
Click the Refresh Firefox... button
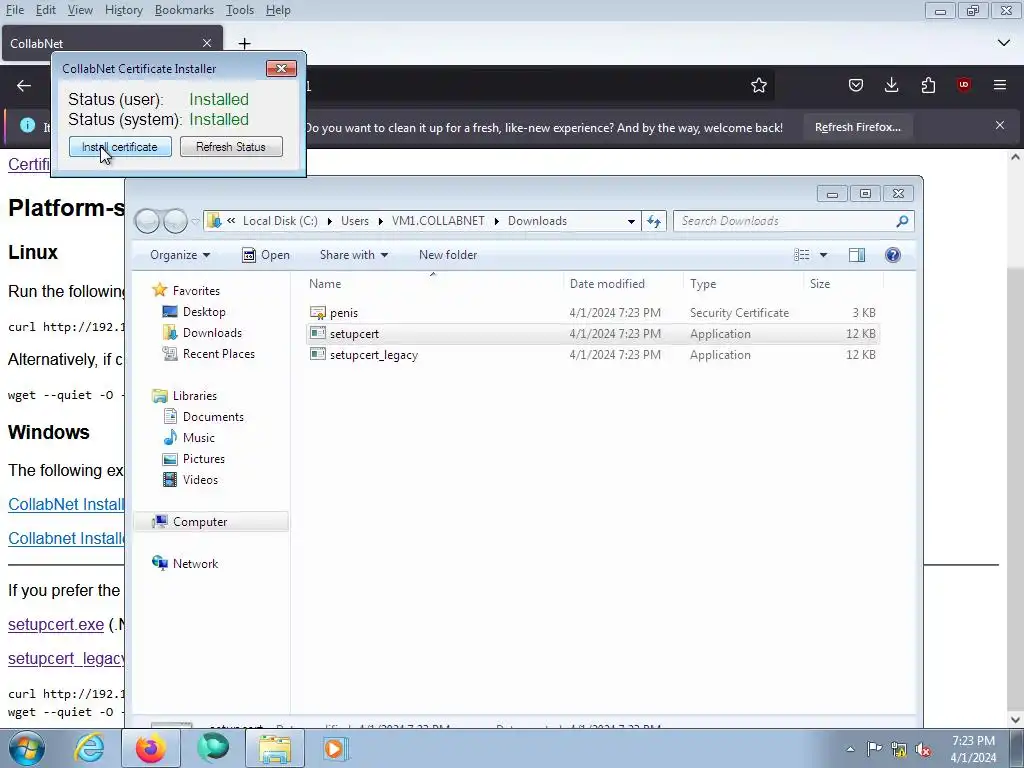[x=857, y=127]
